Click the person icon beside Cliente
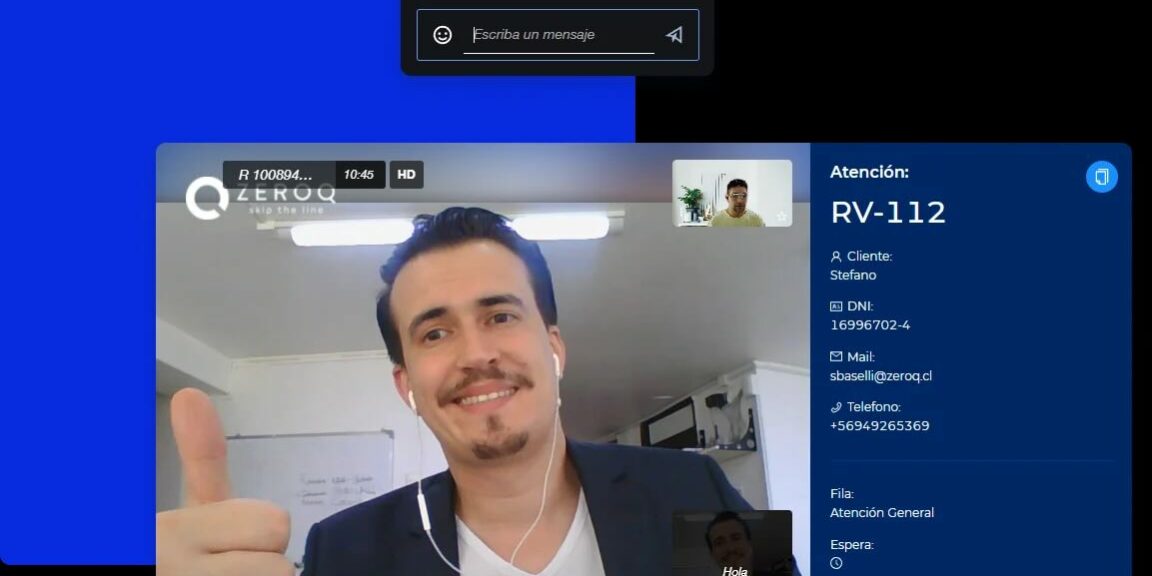The width and height of the screenshot is (1152, 576). (836, 256)
